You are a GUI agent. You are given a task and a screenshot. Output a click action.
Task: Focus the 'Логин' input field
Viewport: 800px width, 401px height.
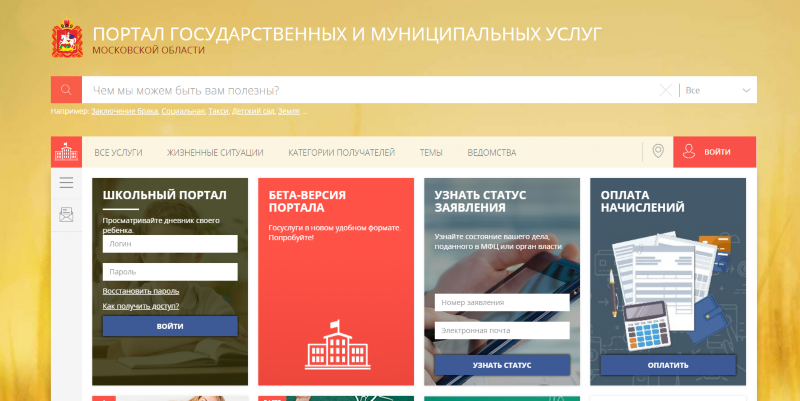pyautogui.click(x=169, y=243)
